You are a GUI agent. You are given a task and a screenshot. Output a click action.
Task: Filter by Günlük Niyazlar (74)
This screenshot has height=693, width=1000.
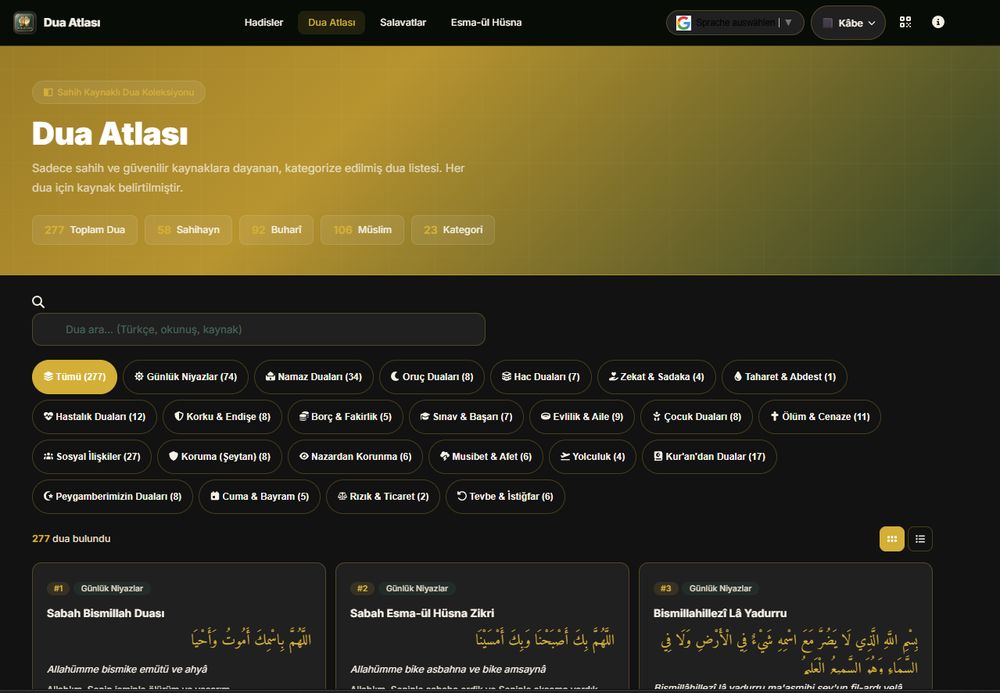coord(186,377)
